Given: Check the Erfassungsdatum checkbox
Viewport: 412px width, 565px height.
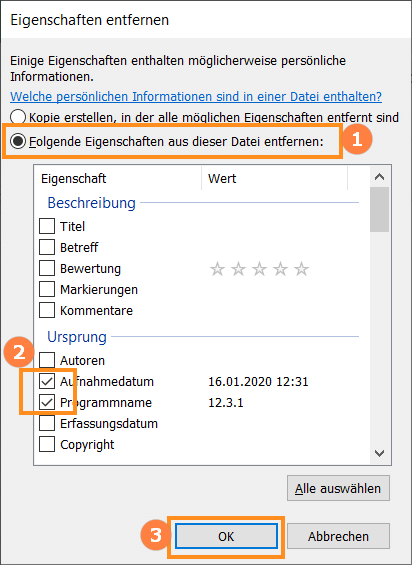Looking at the screenshot, I should (47, 423).
